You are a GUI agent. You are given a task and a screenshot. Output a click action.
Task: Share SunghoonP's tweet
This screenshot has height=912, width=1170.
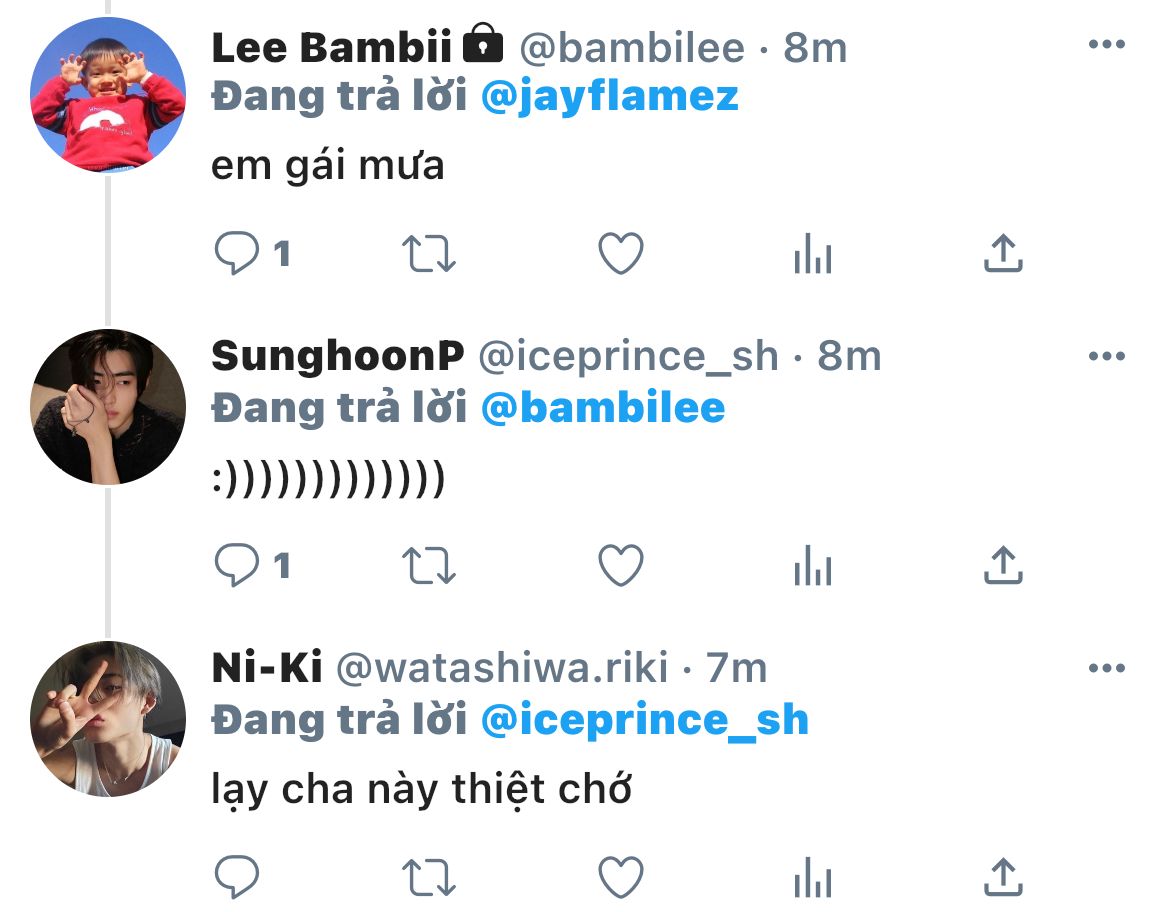tap(1002, 567)
